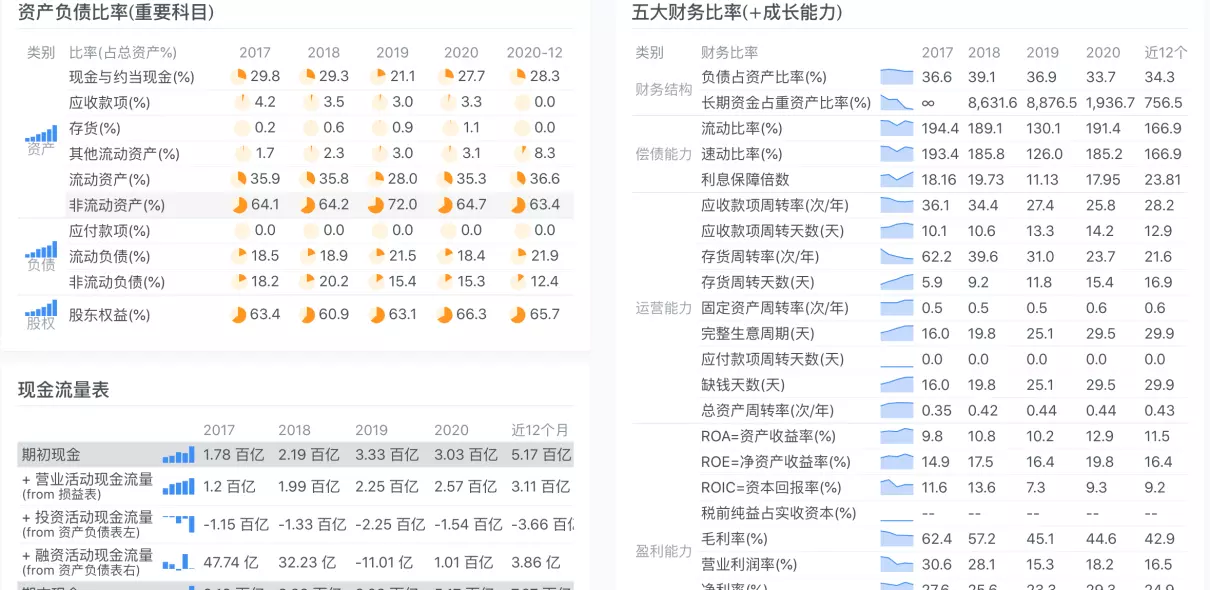1210x590 pixels.
Task: Open the 完整生意周期(天) sparkline
Action: coord(897,333)
